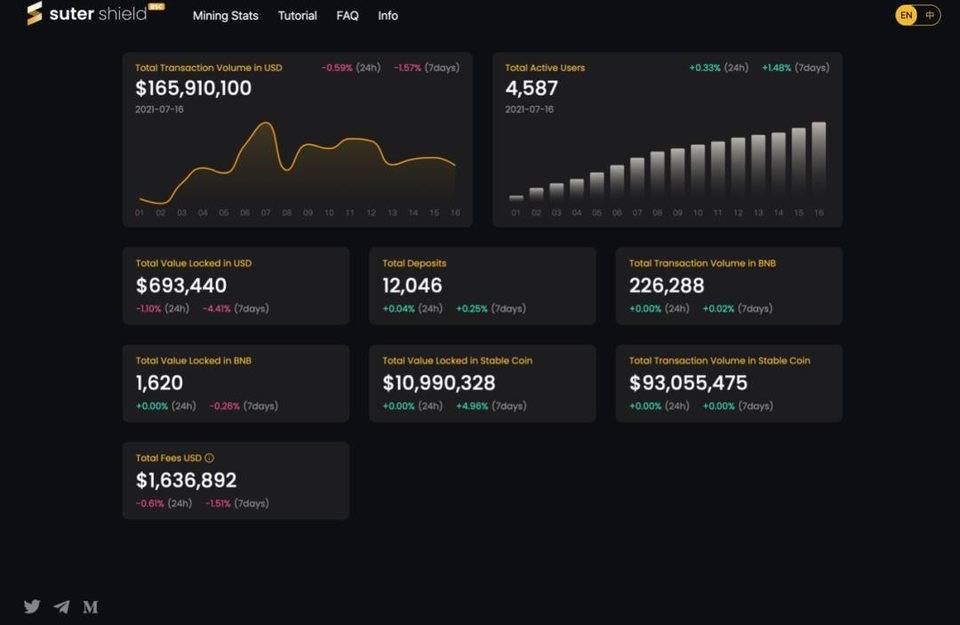The width and height of the screenshot is (960, 625).
Task: Go to the FAQ page
Action: coord(347,16)
